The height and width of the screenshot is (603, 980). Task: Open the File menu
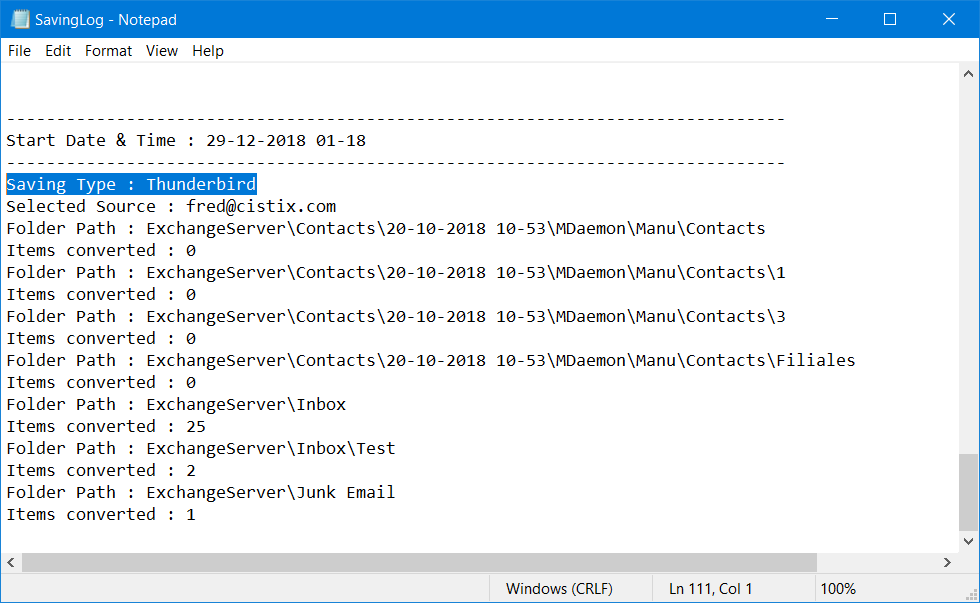(19, 51)
